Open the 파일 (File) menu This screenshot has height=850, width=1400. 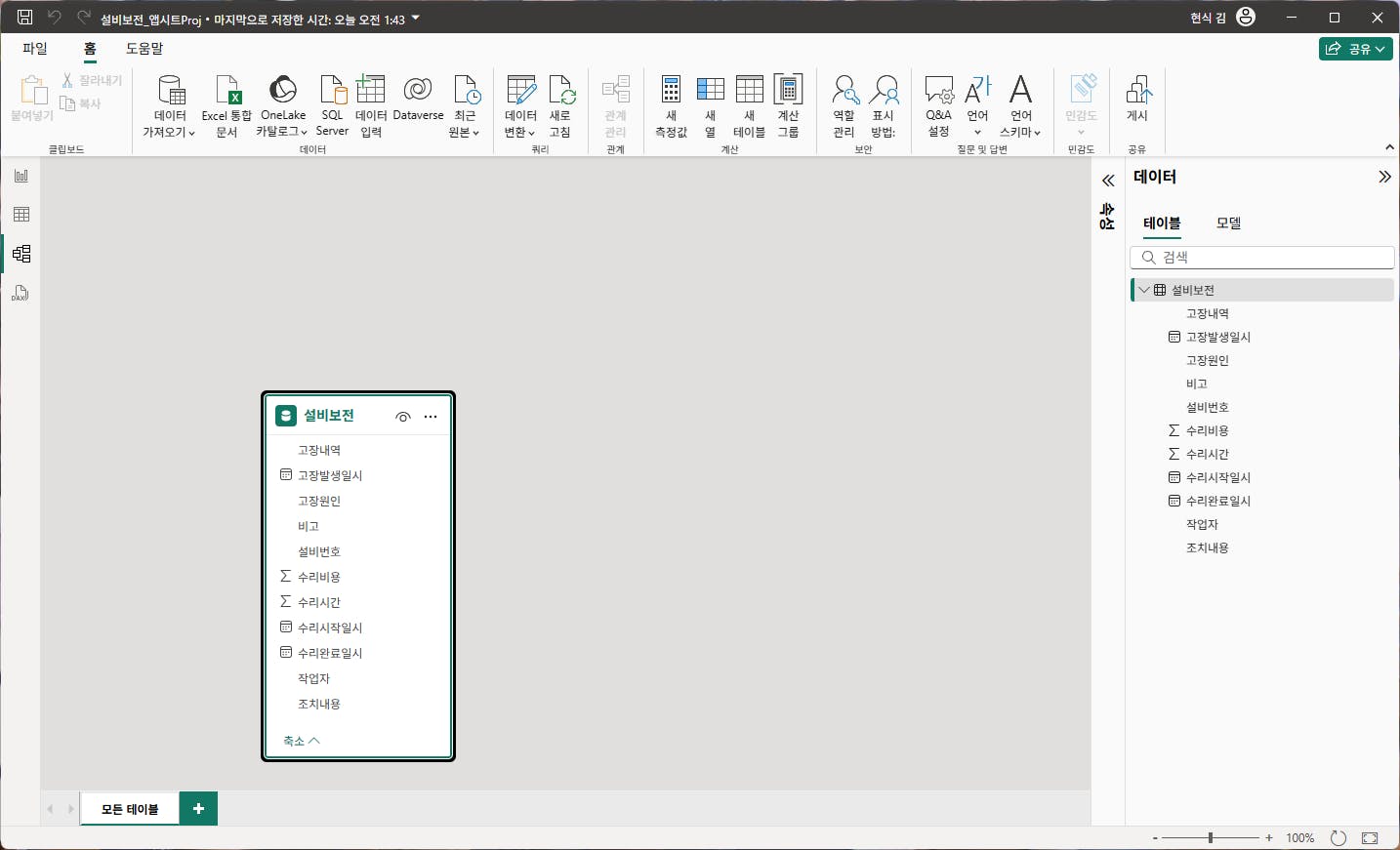[35, 48]
